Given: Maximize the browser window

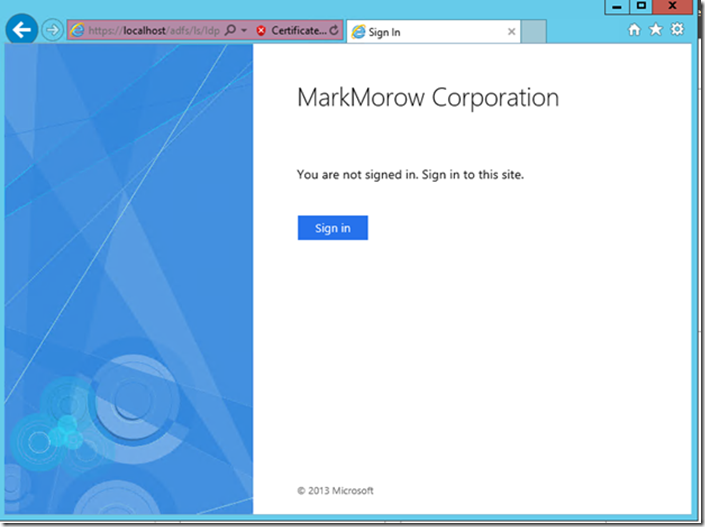Looking at the screenshot, I should click(x=641, y=6).
